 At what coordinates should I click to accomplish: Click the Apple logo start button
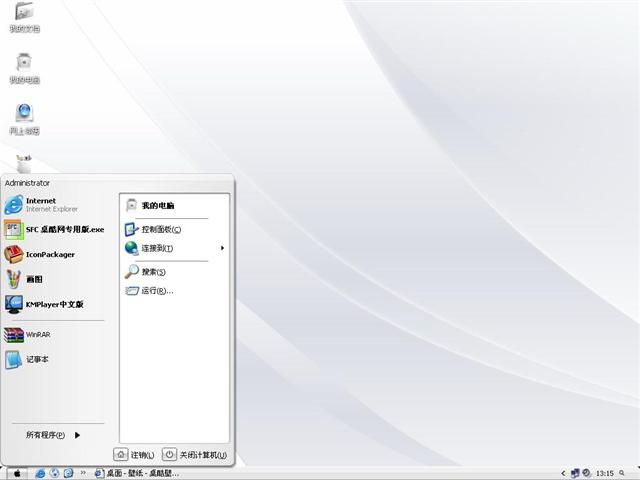[x=17, y=473]
